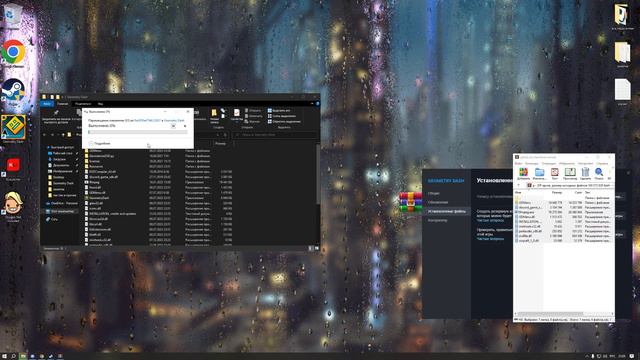Open Установленные файлы in Steam properties

pos(447,211)
